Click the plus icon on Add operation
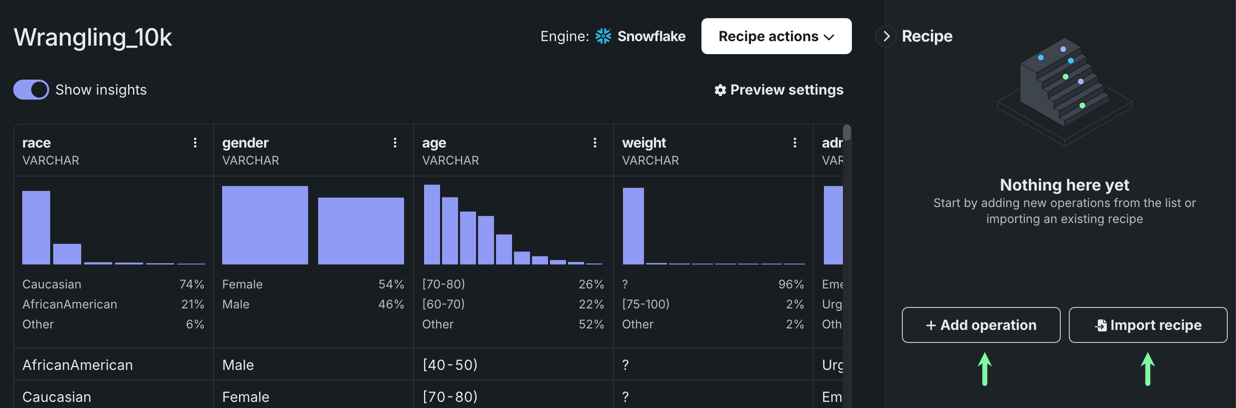The height and width of the screenshot is (408, 1236). click(931, 325)
